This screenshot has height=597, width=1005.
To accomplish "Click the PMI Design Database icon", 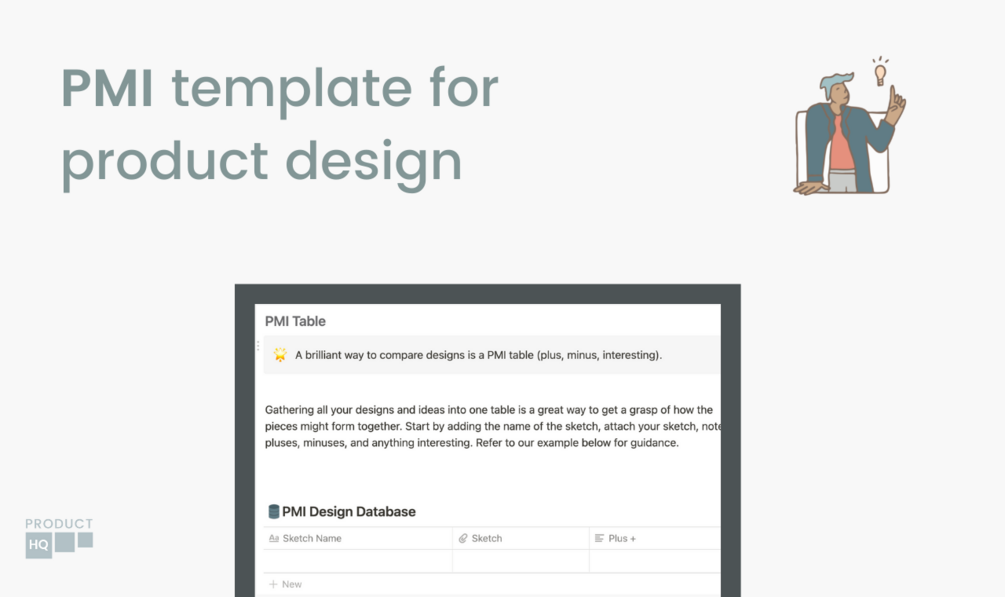I will click(x=274, y=511).
